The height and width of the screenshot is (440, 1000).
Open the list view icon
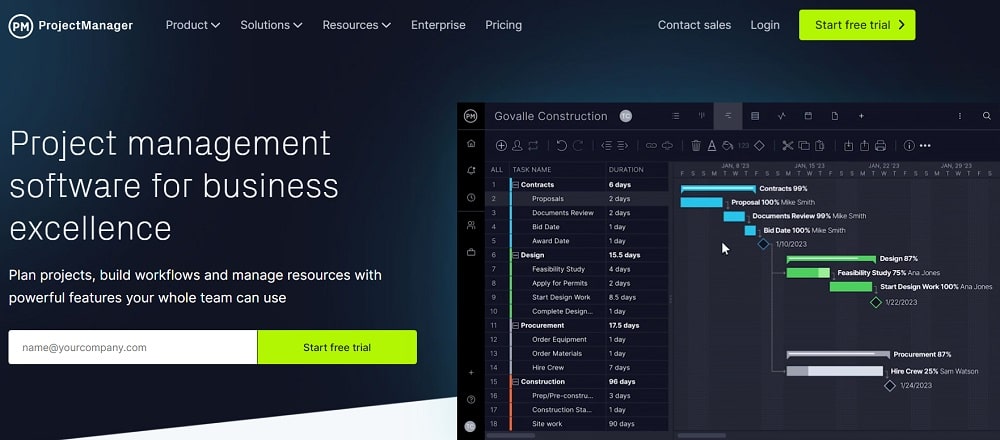coord(675,116)
